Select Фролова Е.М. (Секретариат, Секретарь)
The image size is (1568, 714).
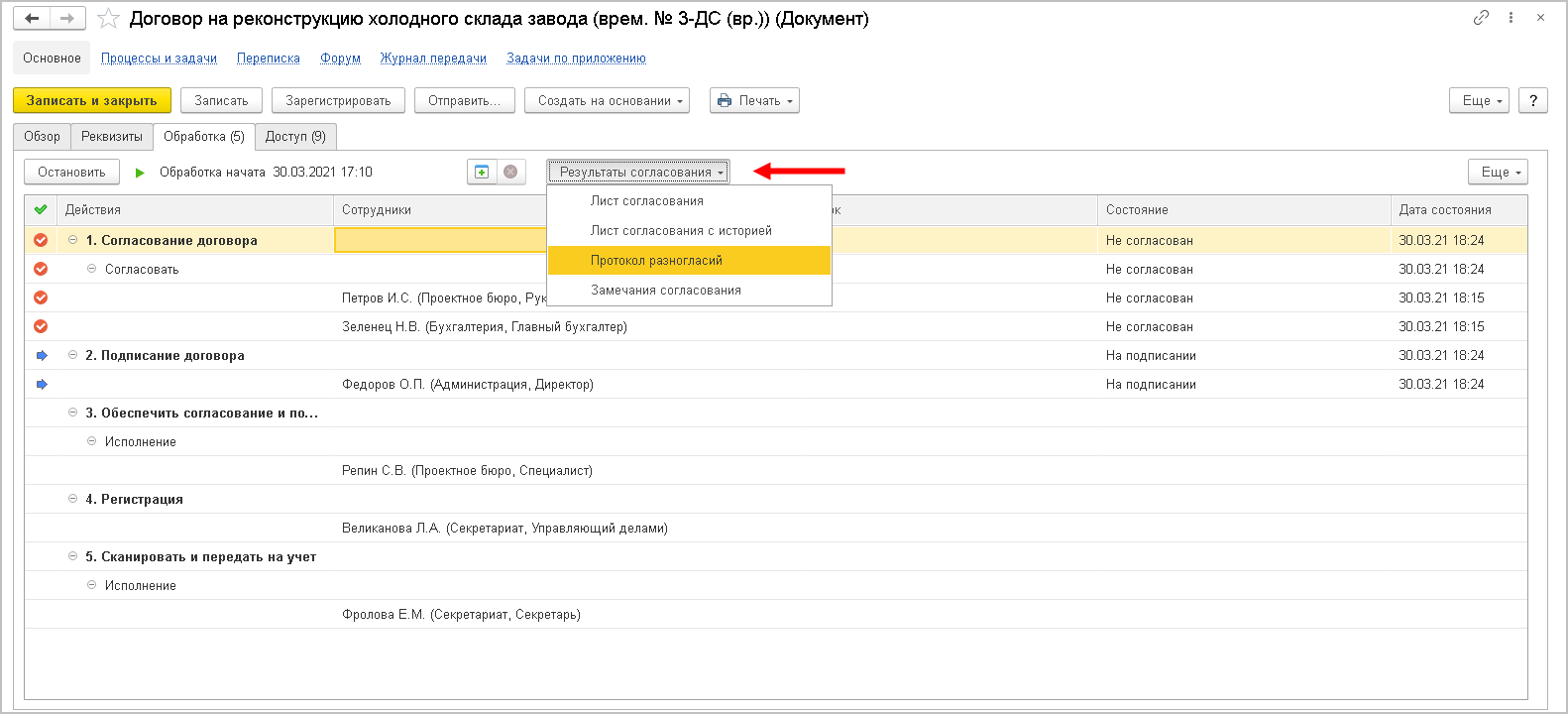point(461,614)
